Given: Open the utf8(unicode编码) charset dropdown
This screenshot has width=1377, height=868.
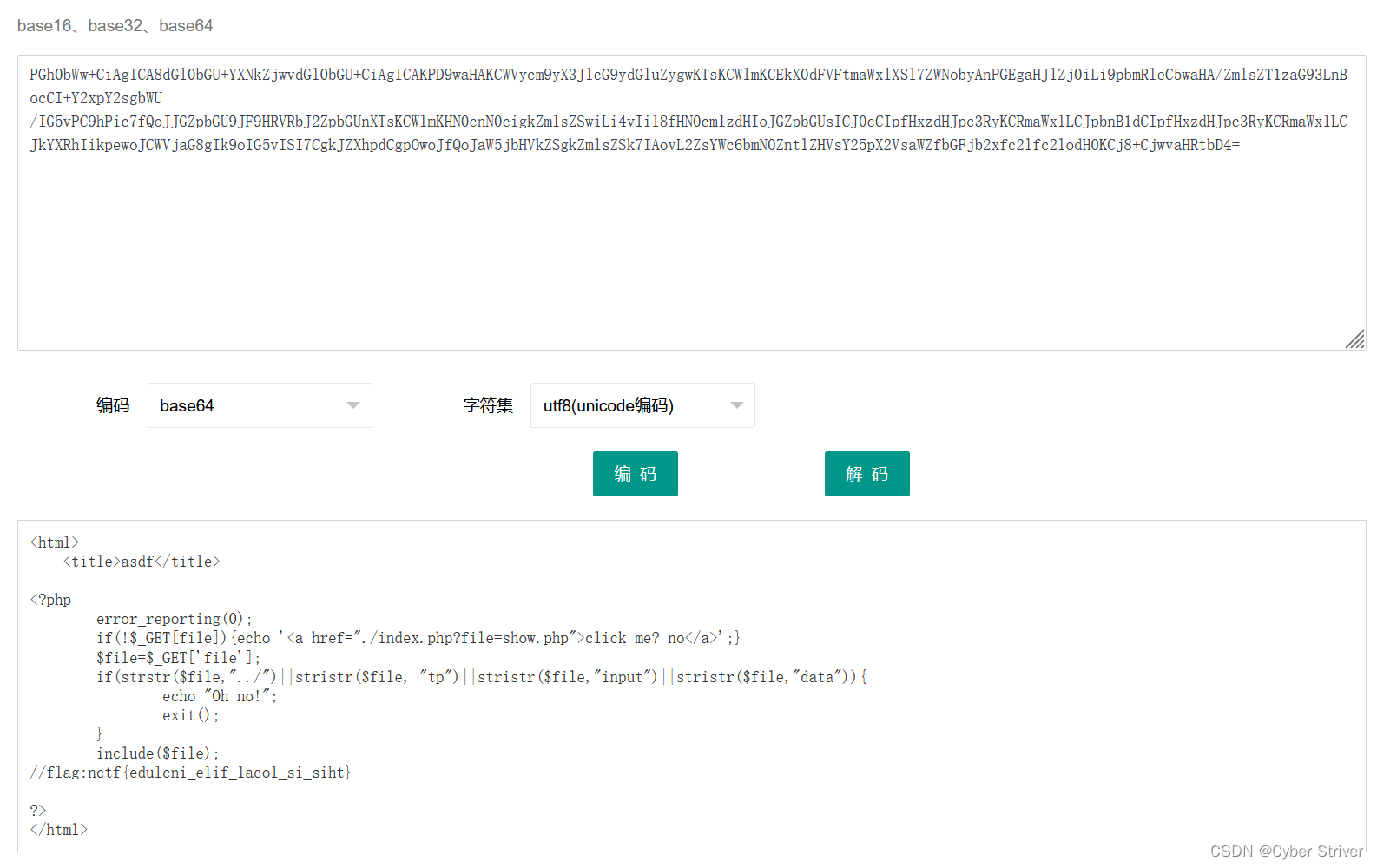Looking at the screenshot, I should coord(642,405).
